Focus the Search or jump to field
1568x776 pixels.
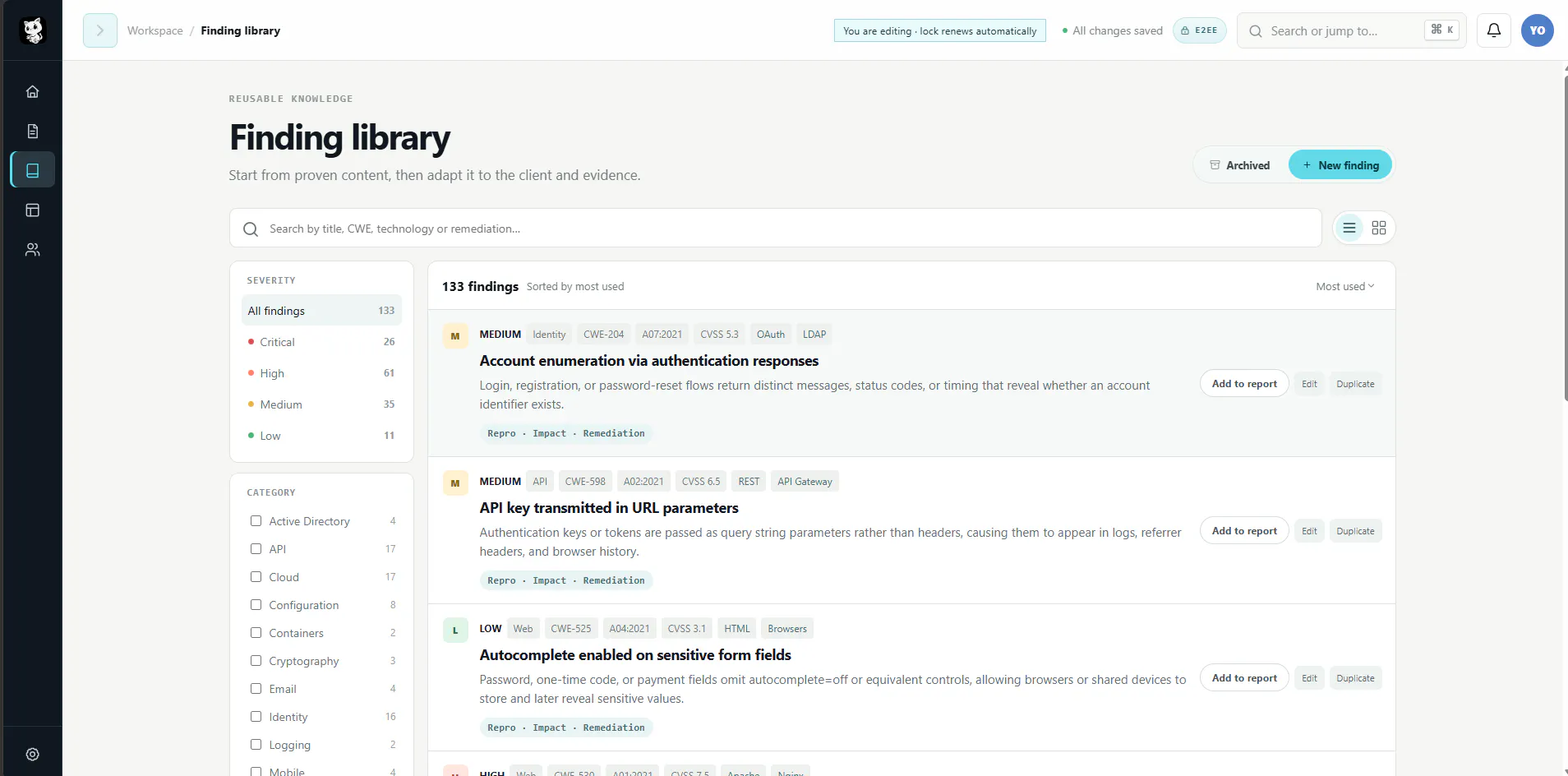[1351, 30]
